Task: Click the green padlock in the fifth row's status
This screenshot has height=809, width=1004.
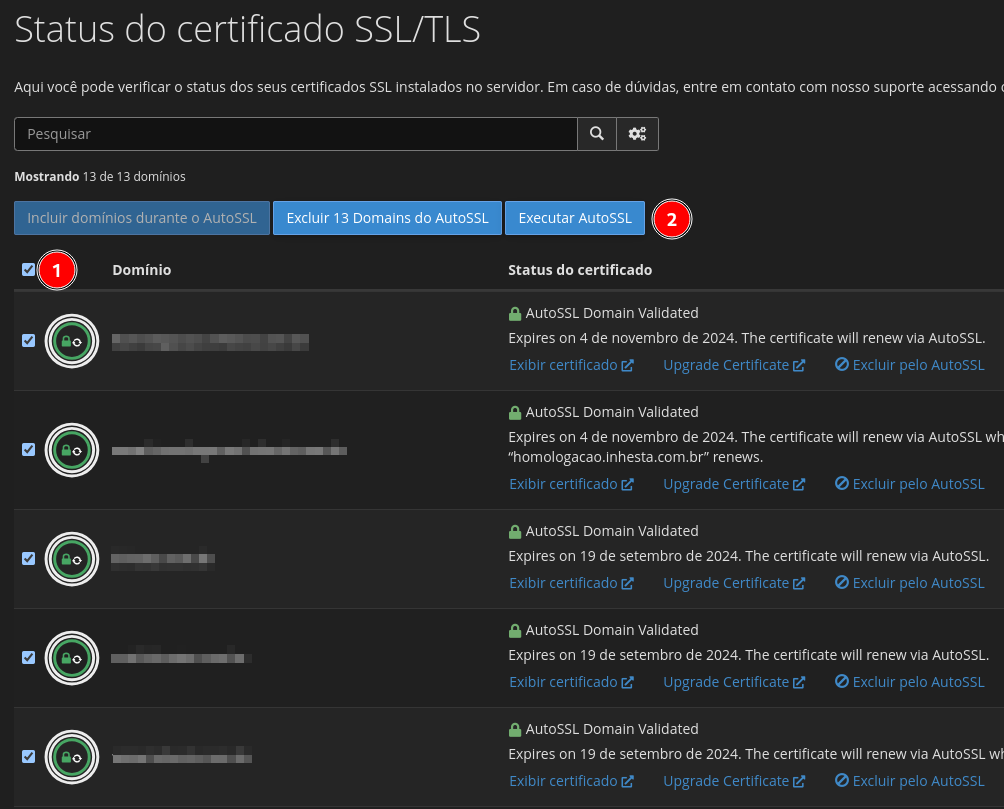Action: (x=515, y=730)
